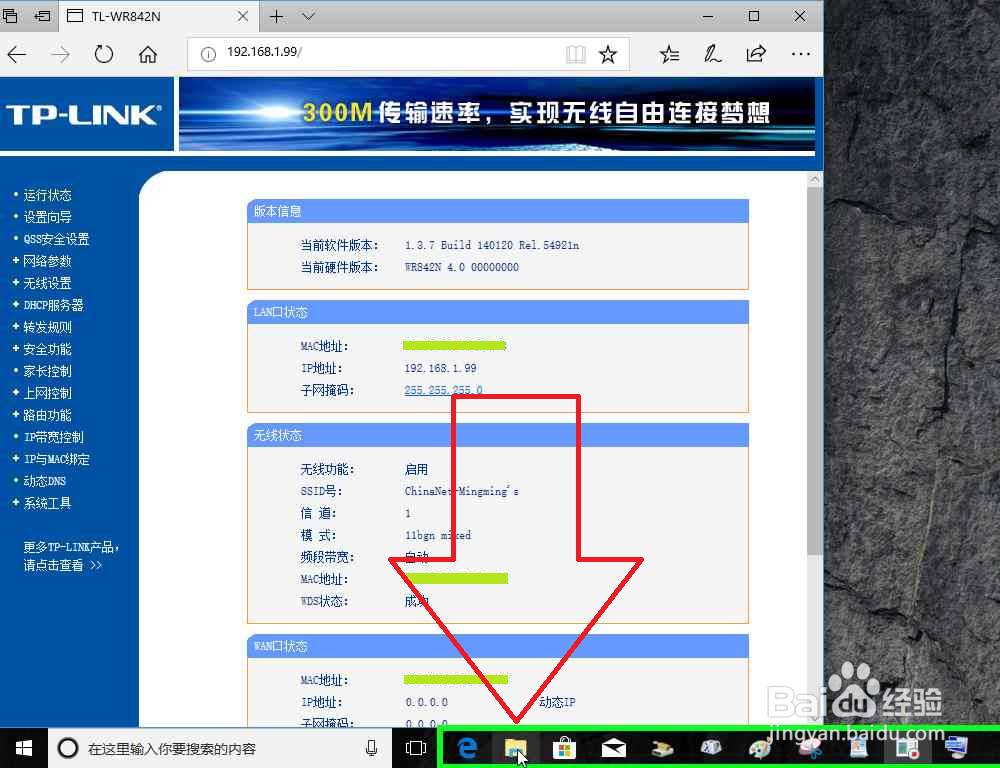This screenshot has height=768, width=1000.
Task: Open 动态DNS in the sidebar
Action: tap(45, 481)
